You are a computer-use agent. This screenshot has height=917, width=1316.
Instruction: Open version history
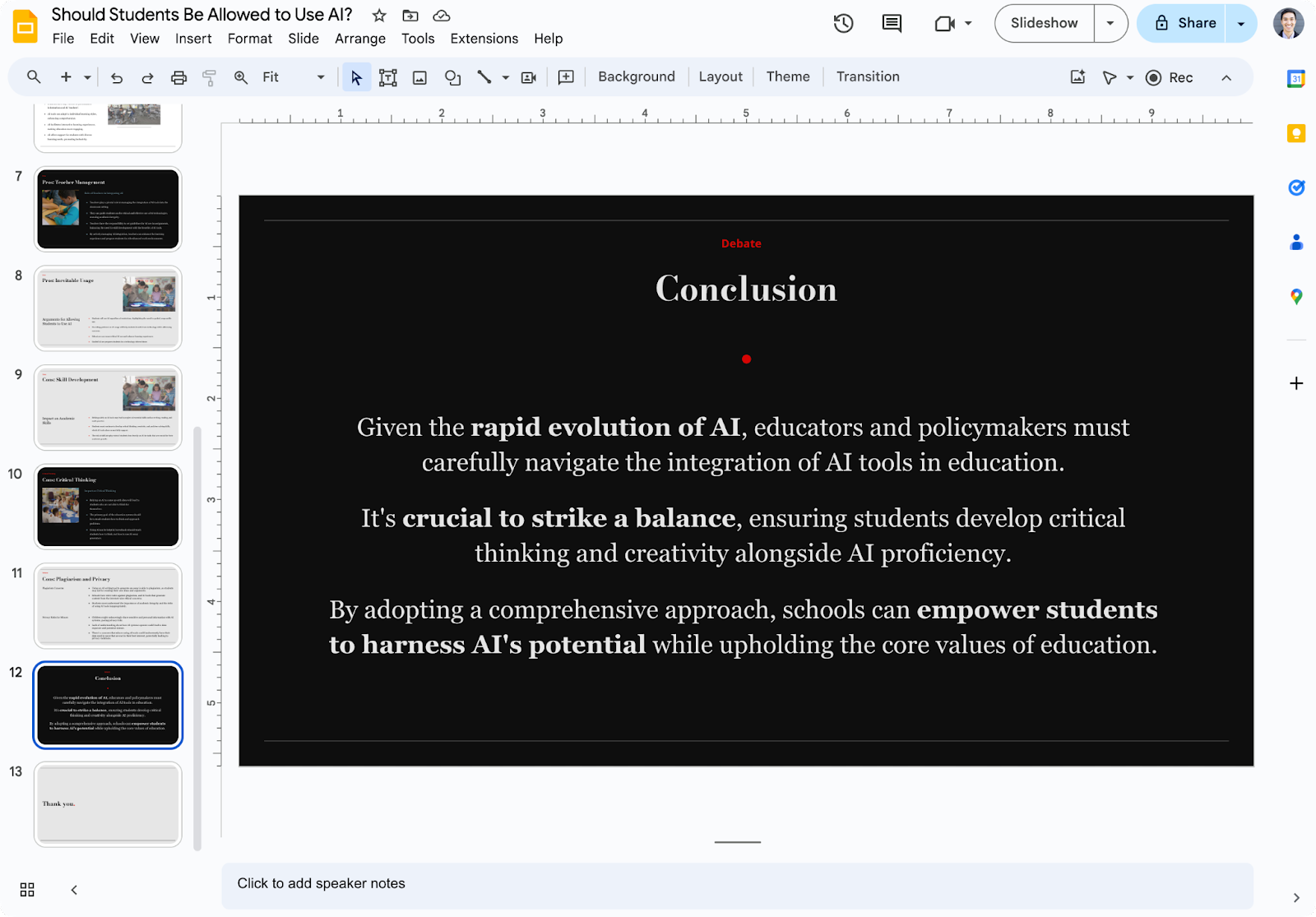[x=842, y=23]
